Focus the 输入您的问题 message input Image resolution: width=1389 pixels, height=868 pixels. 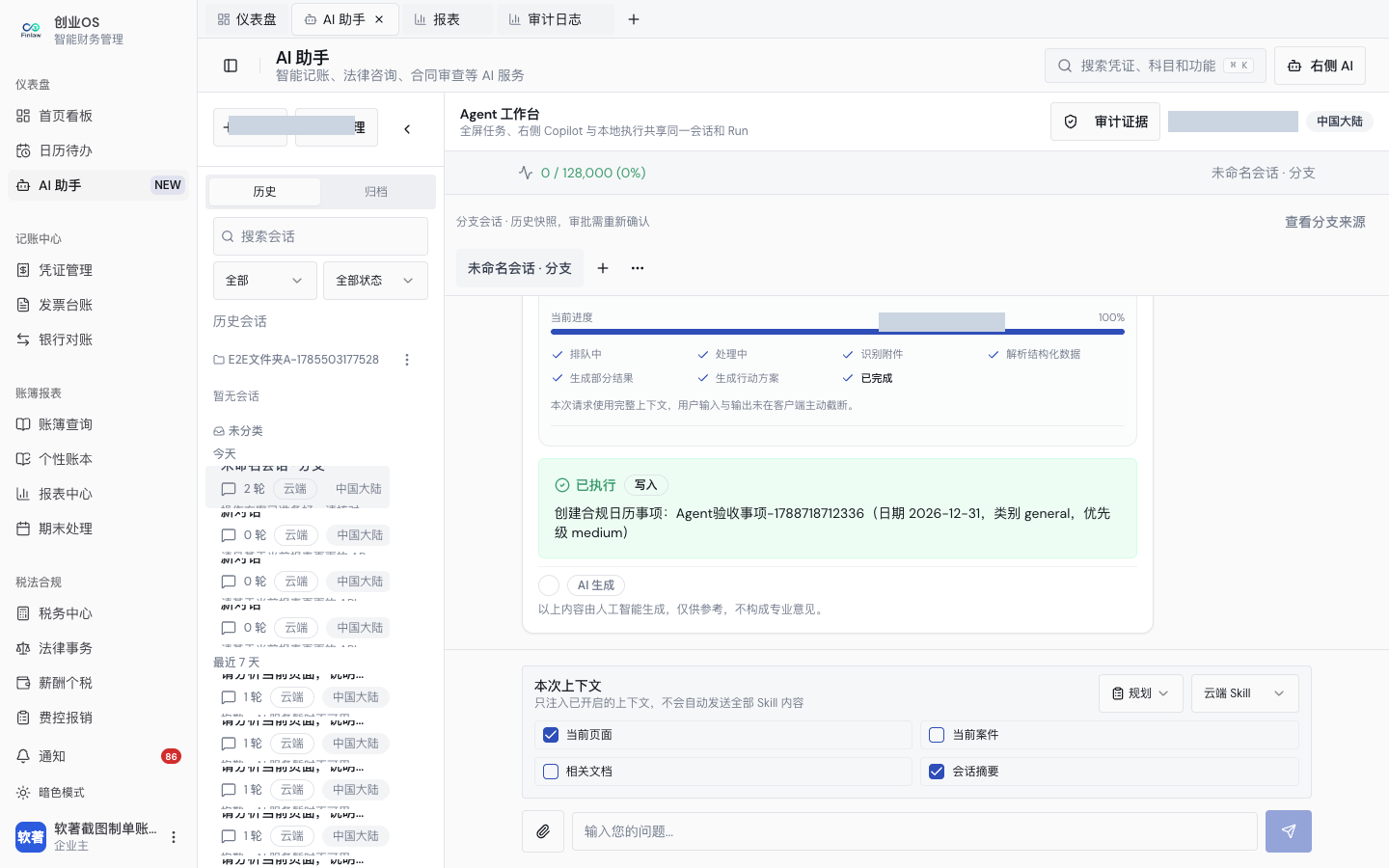914,831
